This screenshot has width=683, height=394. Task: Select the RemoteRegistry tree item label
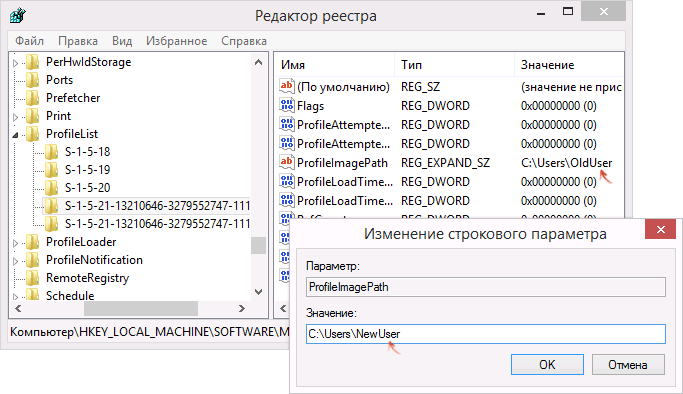(x=88, y=278)
